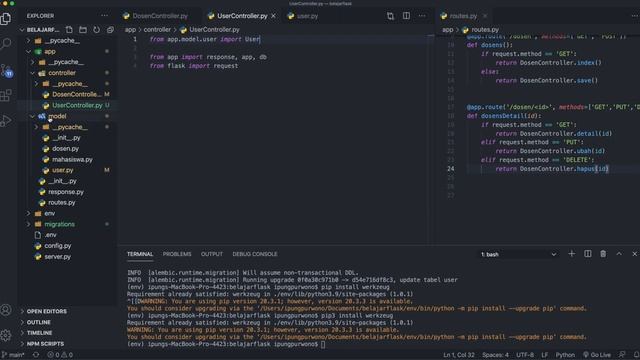Open dosen.py in model folder
The height and width of the screenshot is (360, 640).
pos(65,149)
